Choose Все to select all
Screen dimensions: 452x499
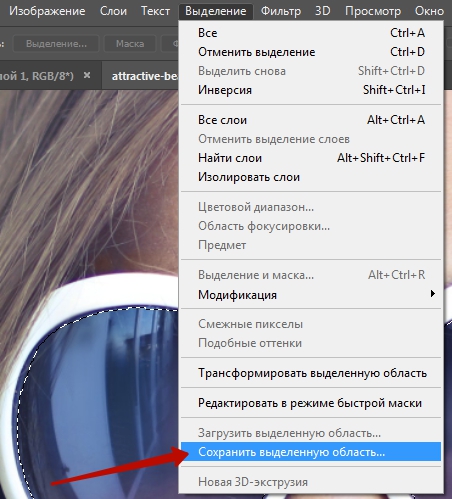[x=311, y=33]
